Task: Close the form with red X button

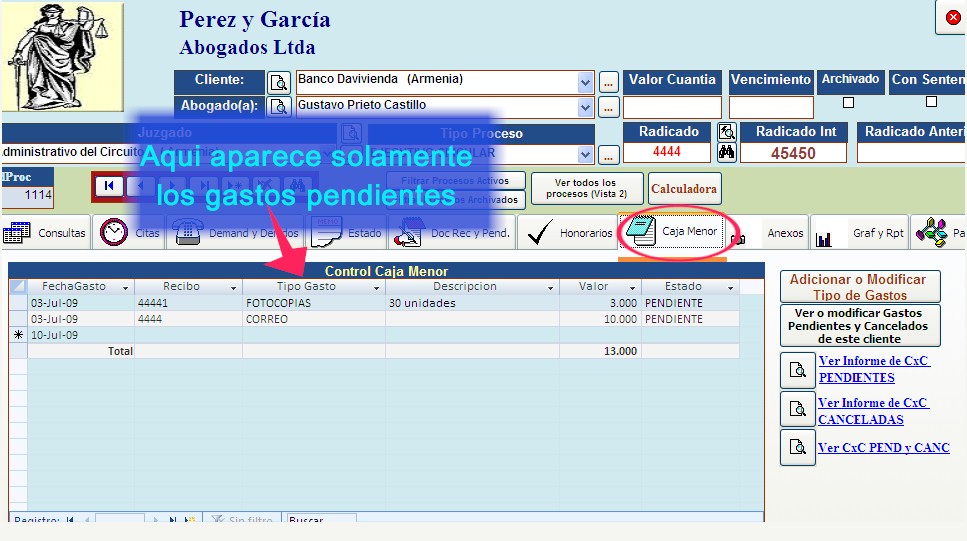Action: point(953,17)
